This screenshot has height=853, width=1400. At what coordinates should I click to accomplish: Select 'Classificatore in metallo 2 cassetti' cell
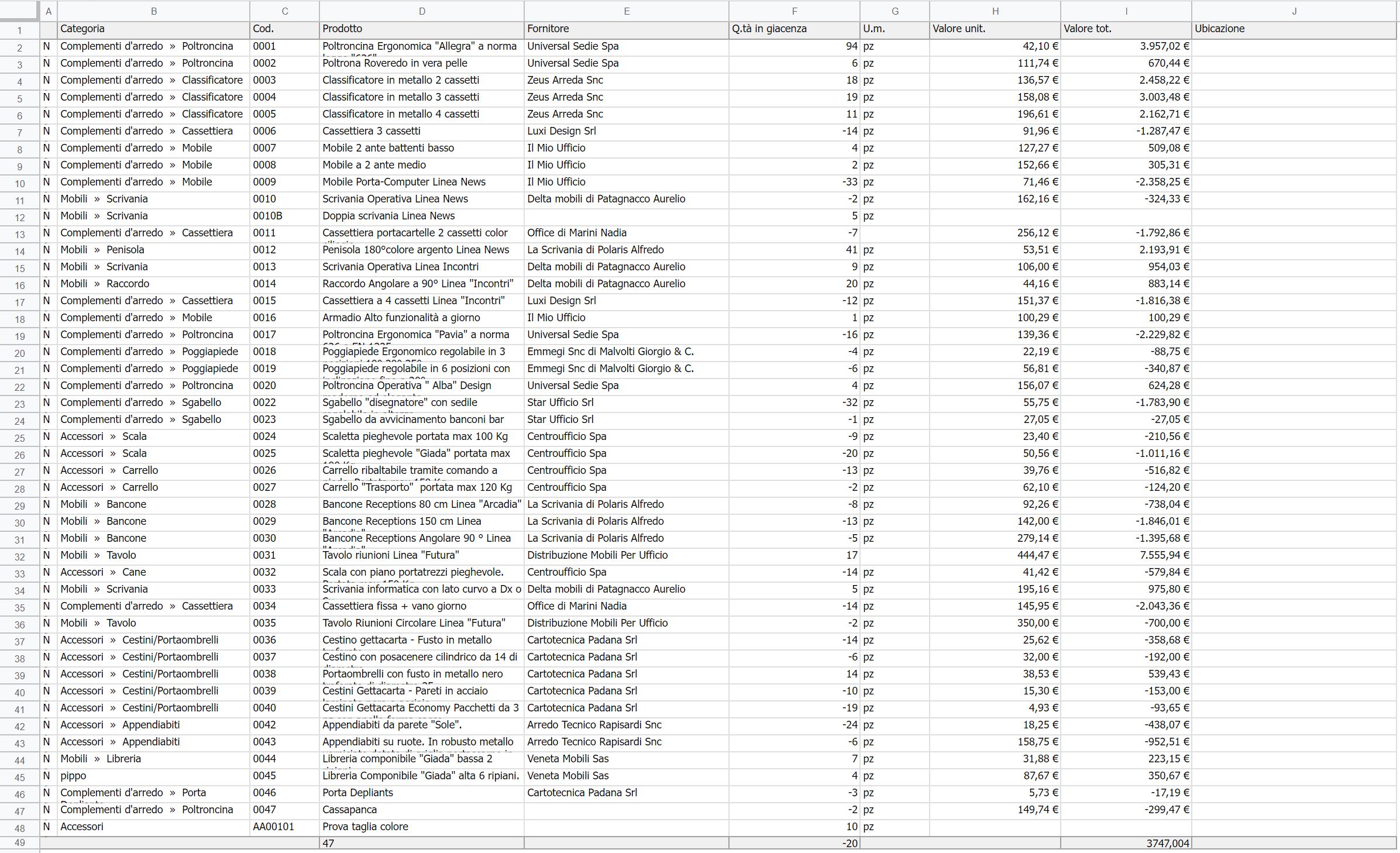422,81
